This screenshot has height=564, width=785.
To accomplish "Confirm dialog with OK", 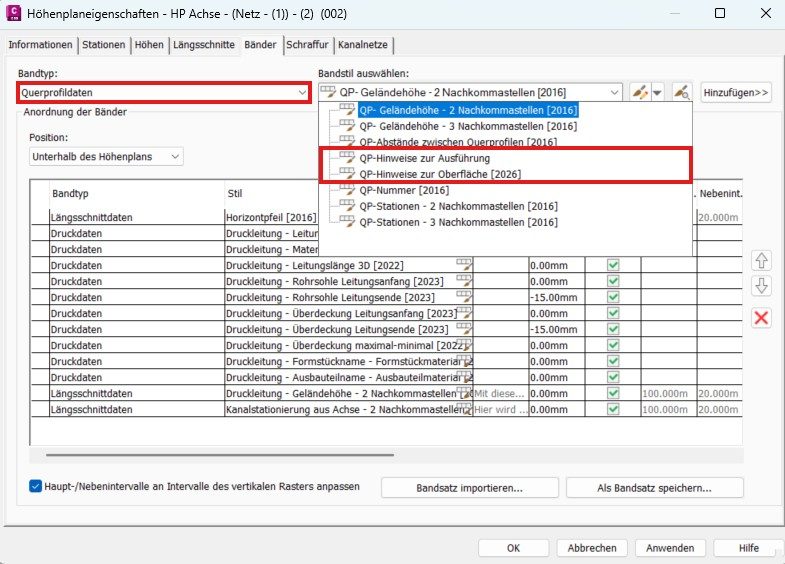I will coord(513,548).
